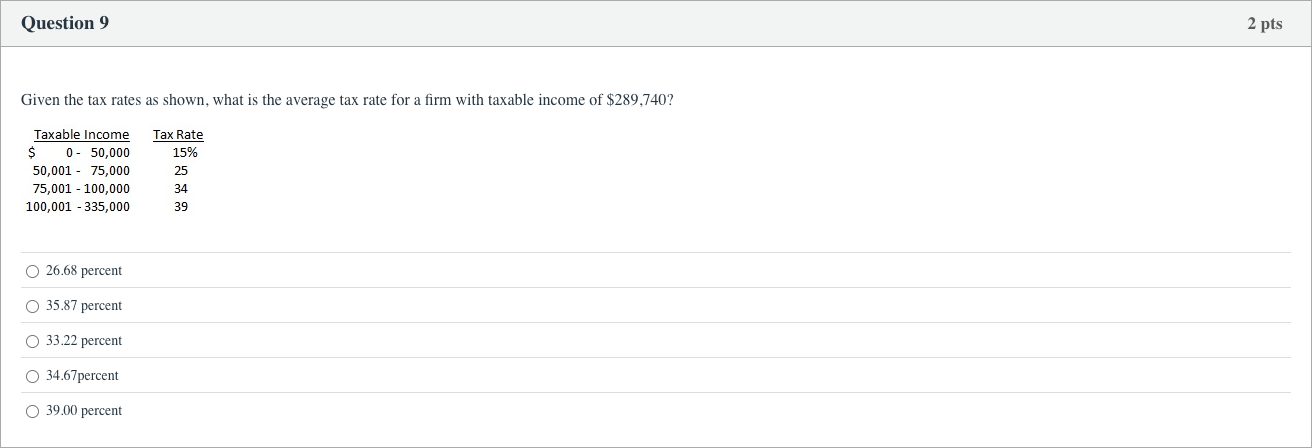Click the '39.00 percent' answer label text
The image size is (1312, 448).
(x=84, y=411)
